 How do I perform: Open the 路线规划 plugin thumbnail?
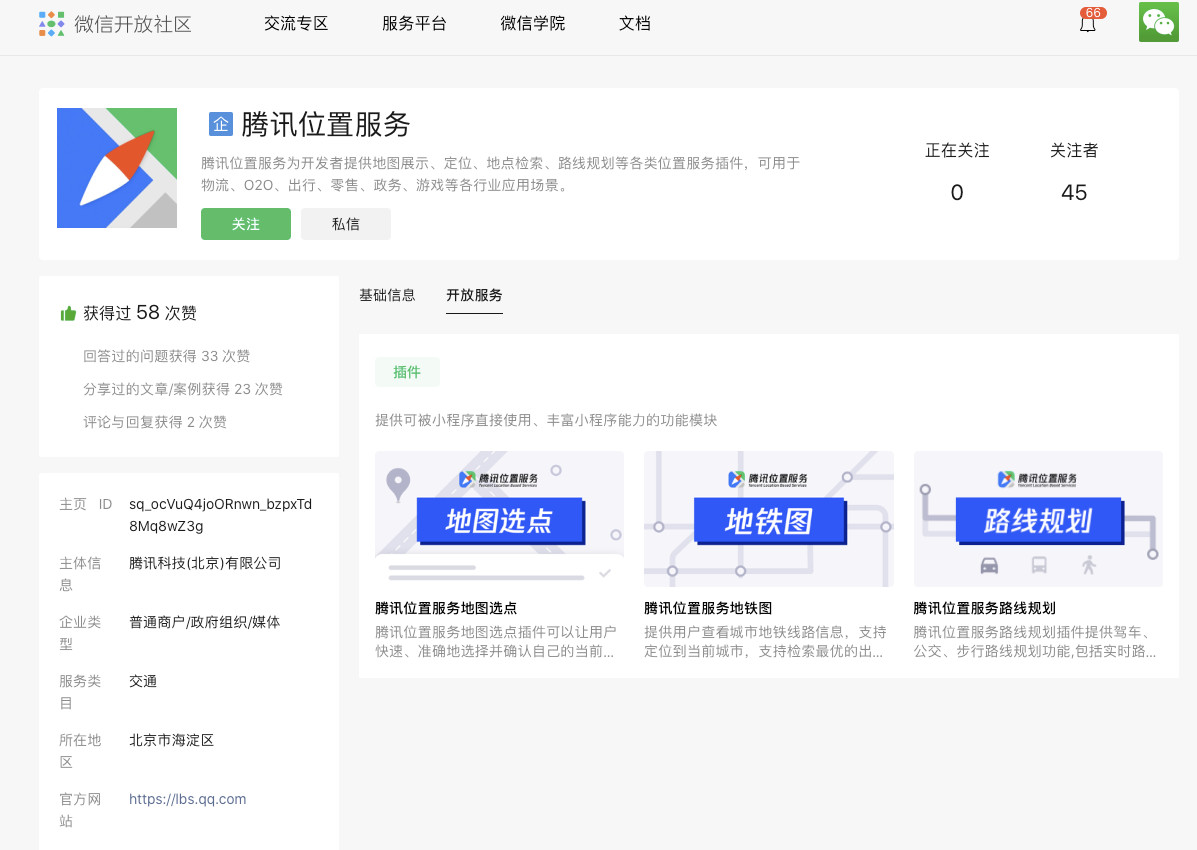[1038, 519]
